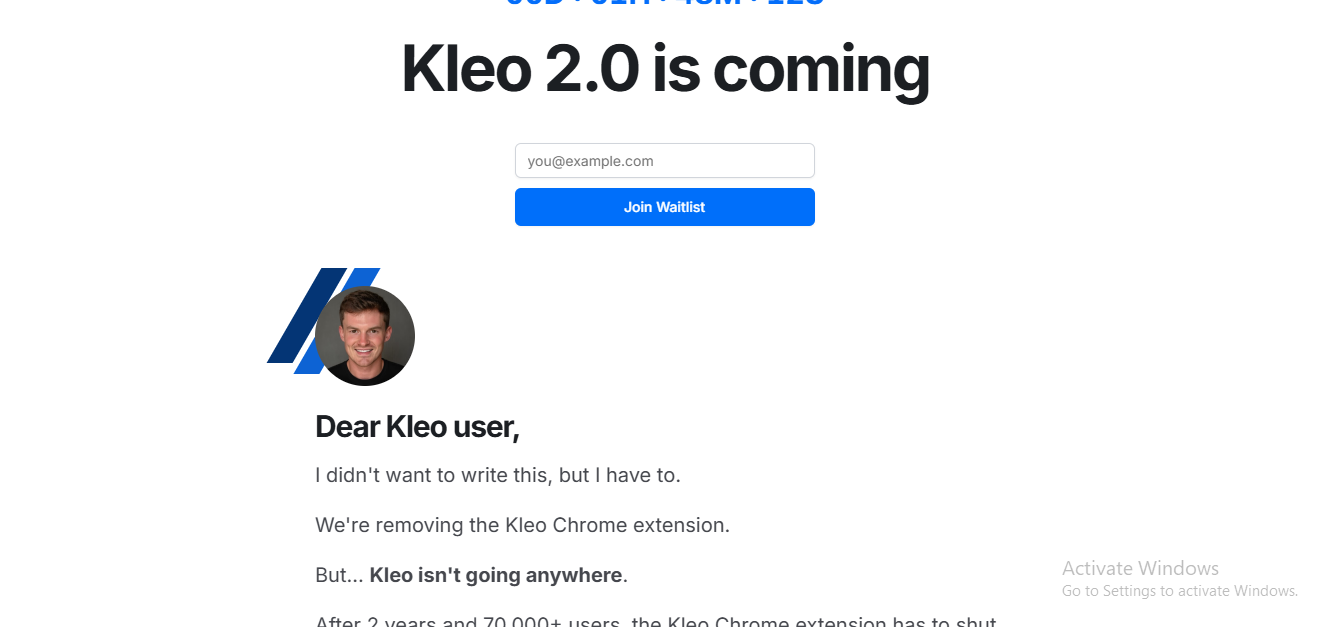Click "2.0" in the main headline
This screenshot has width=1333, height=627.
[592, 70]
